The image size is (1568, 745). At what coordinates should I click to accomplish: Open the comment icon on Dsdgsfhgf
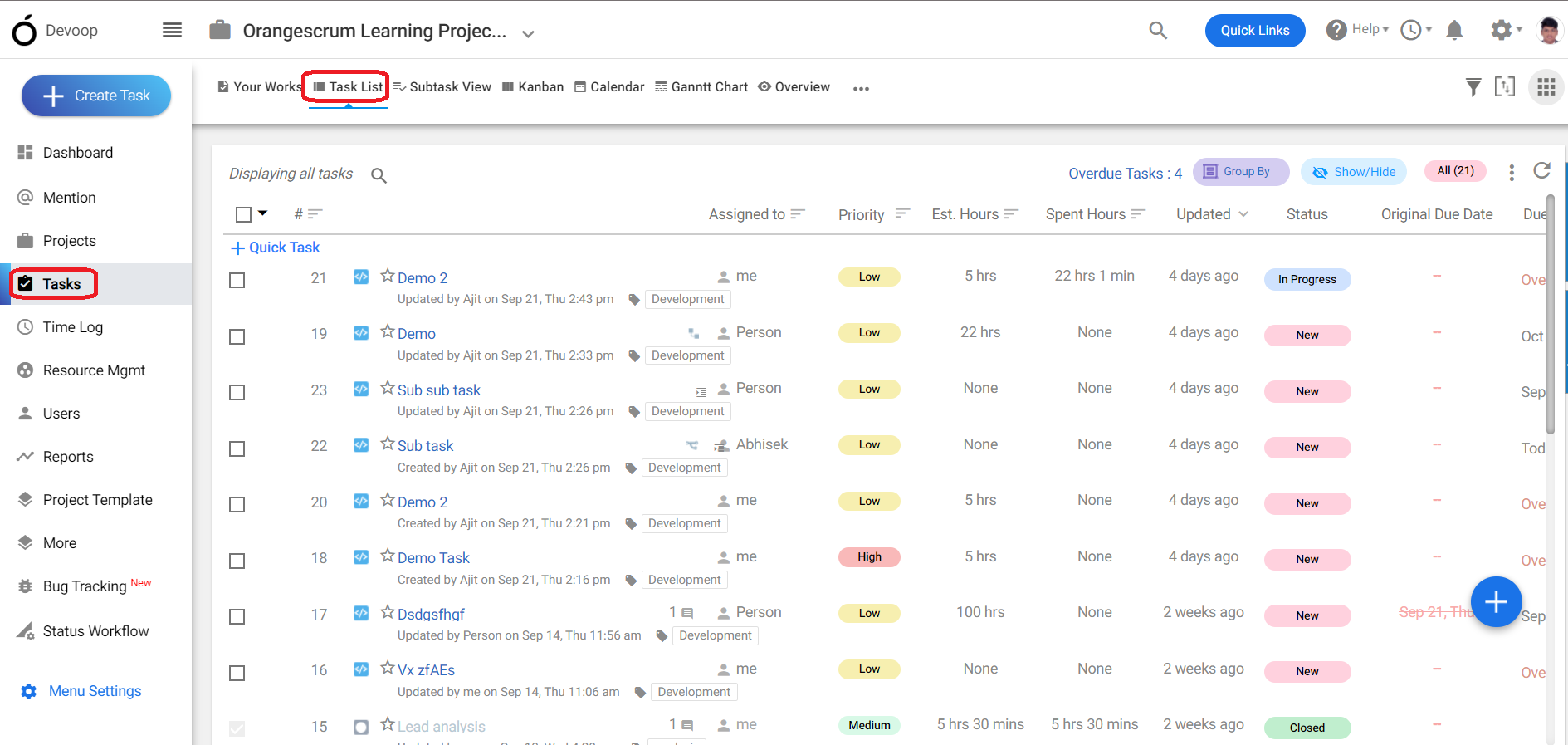coord(687,613)
